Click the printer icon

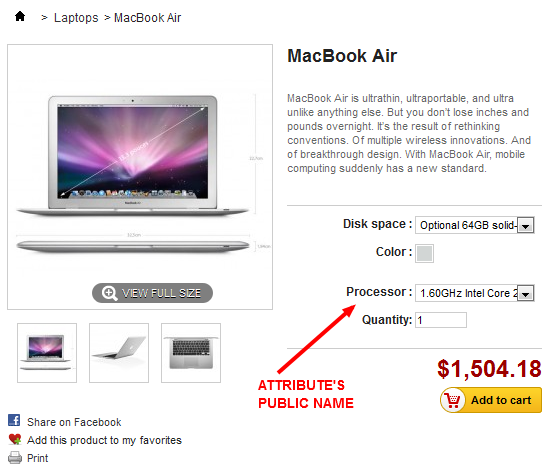click(15, 458)
